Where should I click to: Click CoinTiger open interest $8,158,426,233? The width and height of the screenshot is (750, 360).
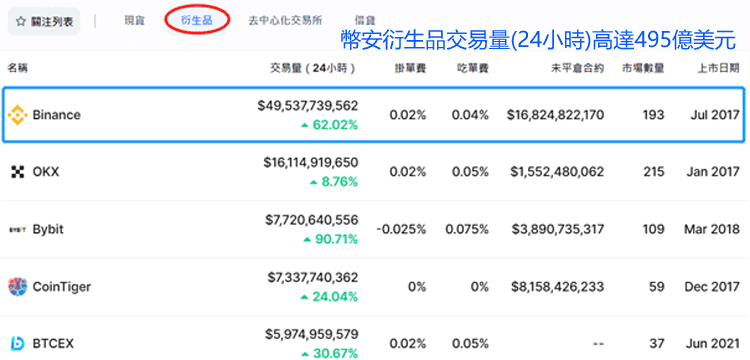click(558, 287)
